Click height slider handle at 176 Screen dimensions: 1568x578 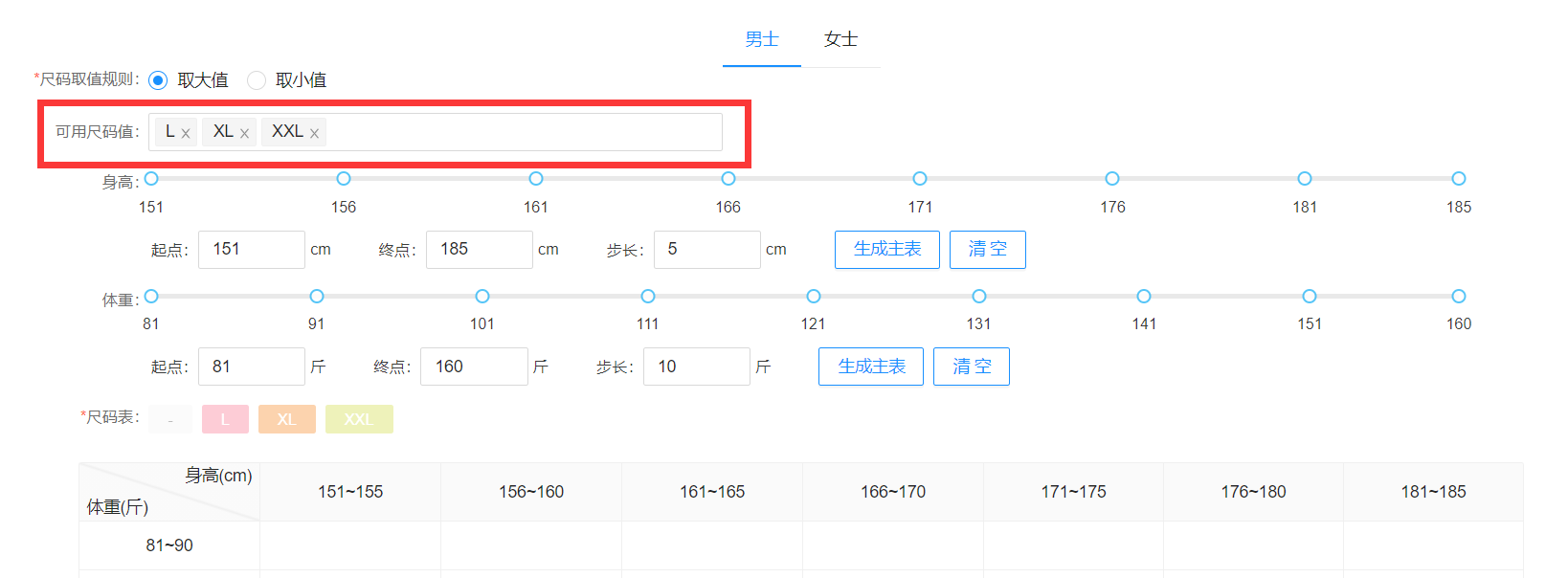[1112, 179]
